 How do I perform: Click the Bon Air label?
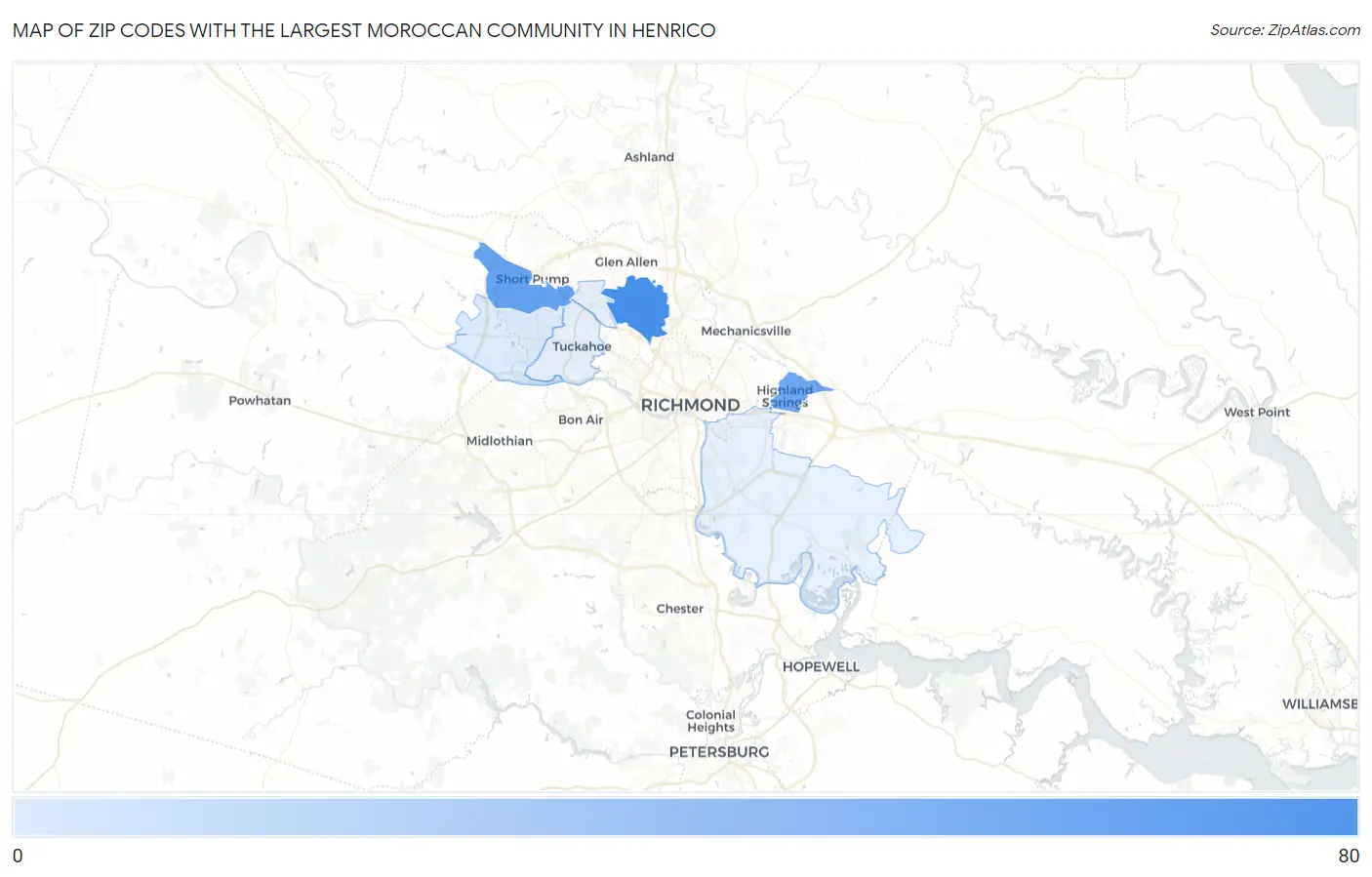(581, 419)
